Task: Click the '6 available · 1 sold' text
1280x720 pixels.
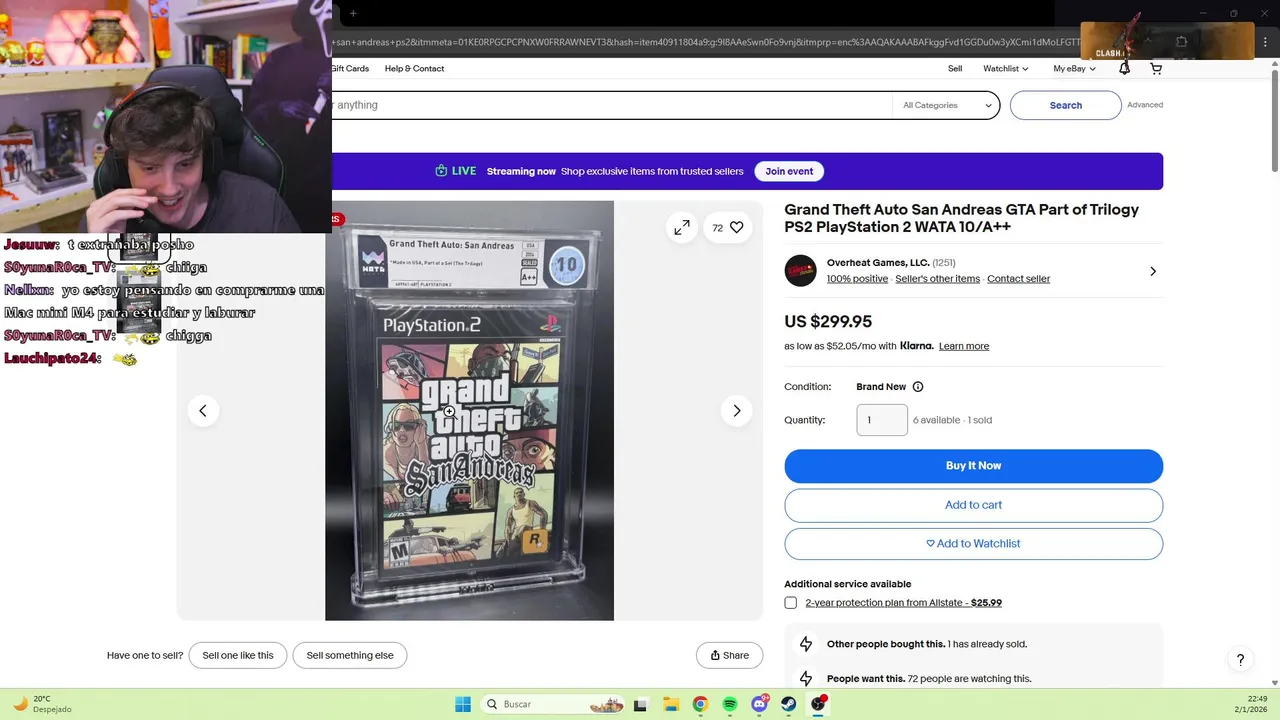Action: tap(952, 420)
